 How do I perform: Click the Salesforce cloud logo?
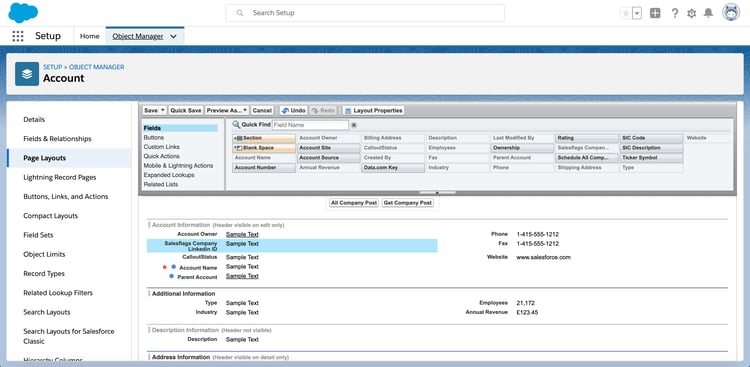[22, 13]
